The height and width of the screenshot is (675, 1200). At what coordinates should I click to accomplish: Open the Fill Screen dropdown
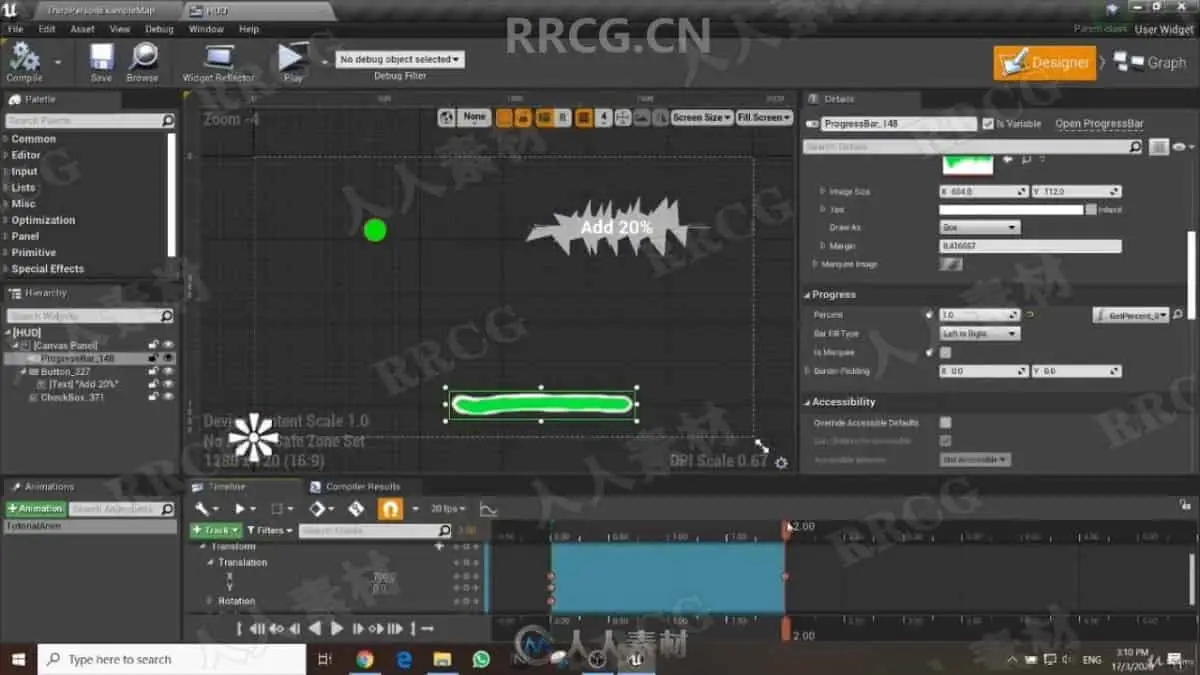(x=764, y=117)
